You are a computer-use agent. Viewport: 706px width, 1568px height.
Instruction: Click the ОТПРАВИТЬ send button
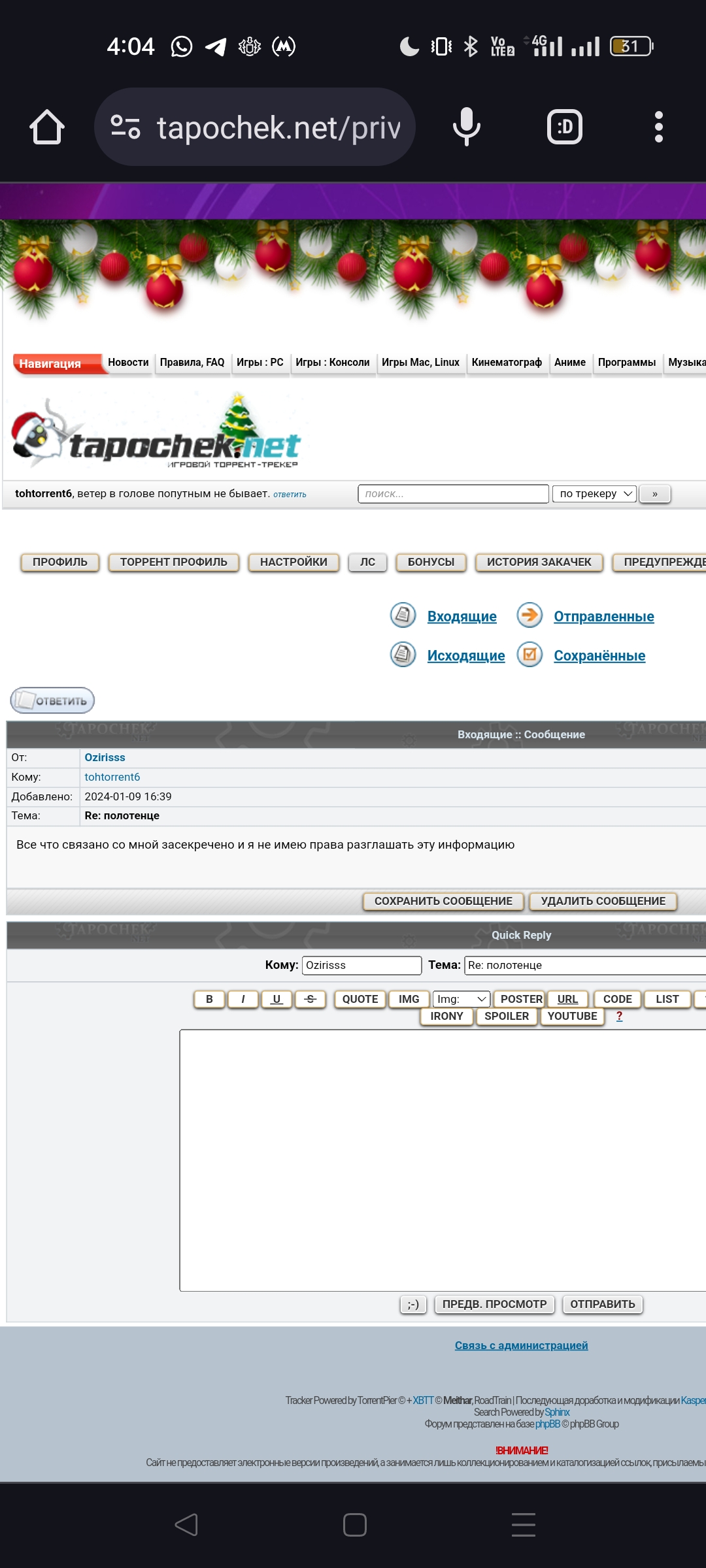[602, 1304]
